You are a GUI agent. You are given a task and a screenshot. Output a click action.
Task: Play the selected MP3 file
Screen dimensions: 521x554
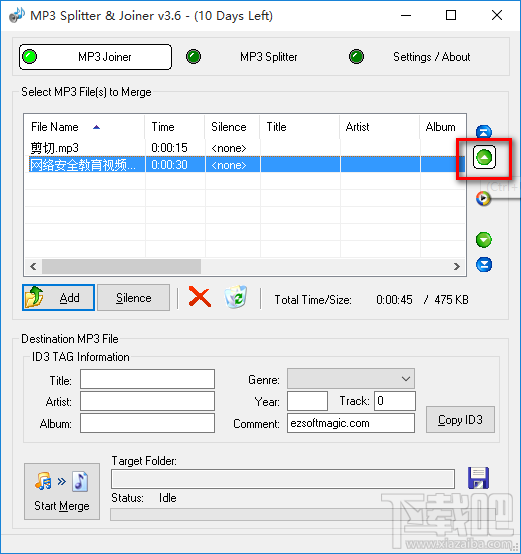click(x=483, y=198)
